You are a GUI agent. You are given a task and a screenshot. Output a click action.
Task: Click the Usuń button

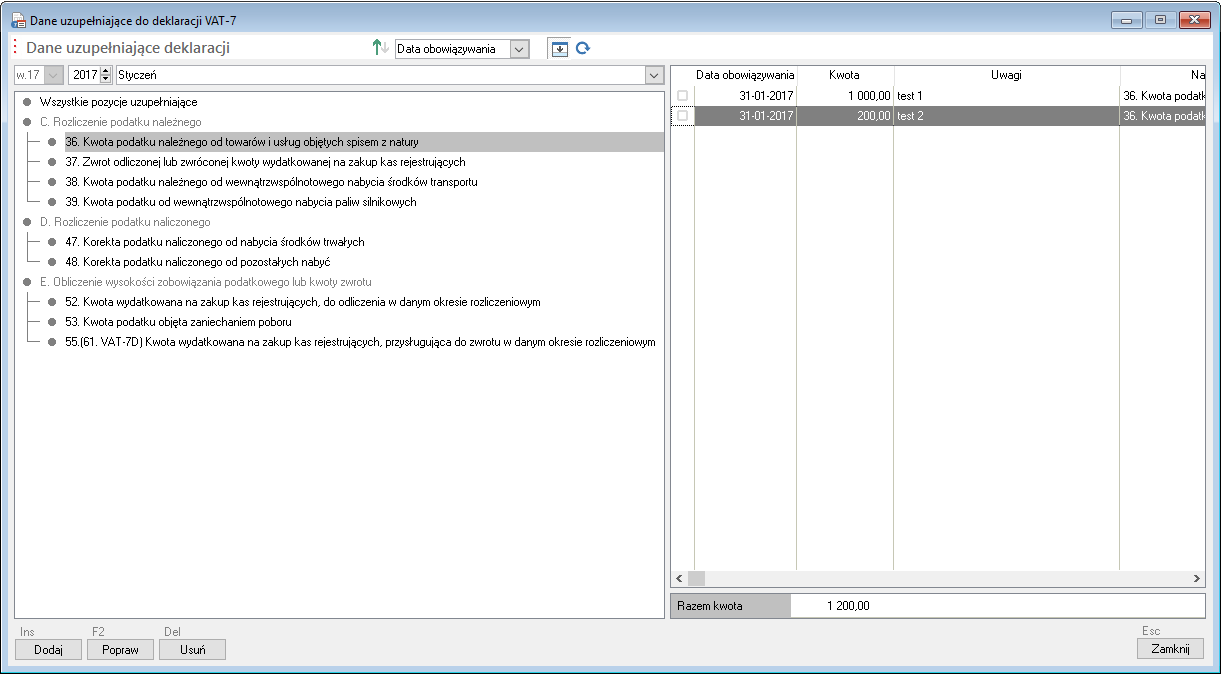(x=192, y=649)
